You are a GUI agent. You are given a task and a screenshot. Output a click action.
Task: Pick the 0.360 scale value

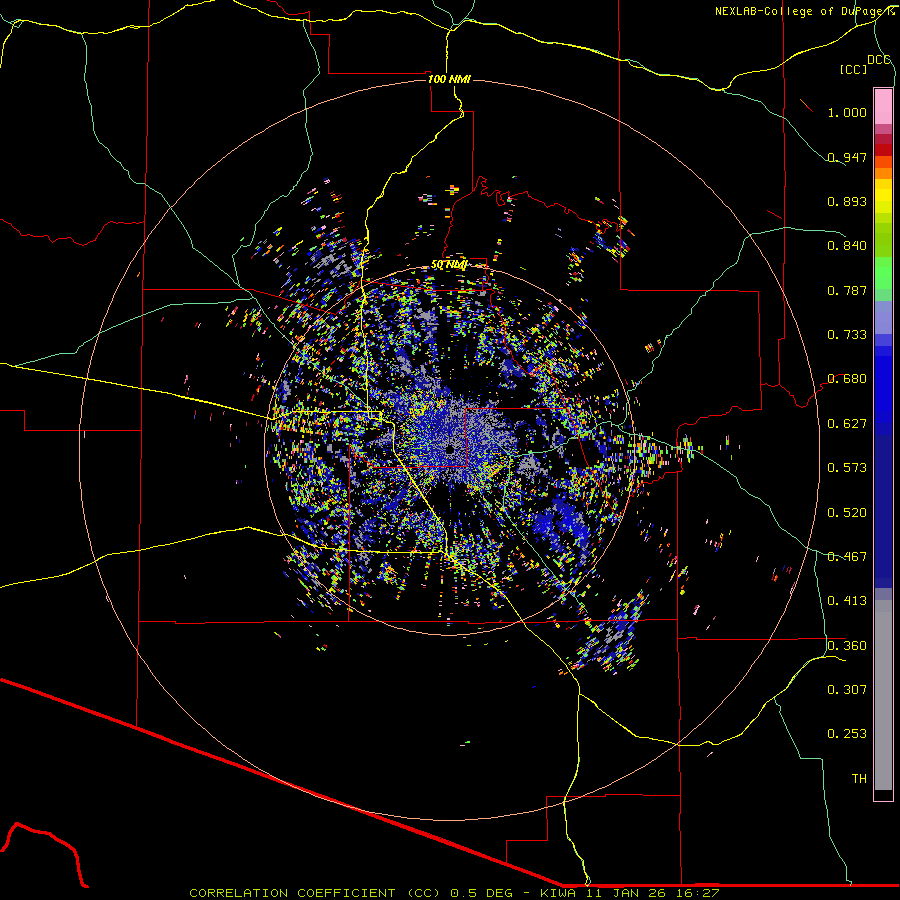coord(847,646)
